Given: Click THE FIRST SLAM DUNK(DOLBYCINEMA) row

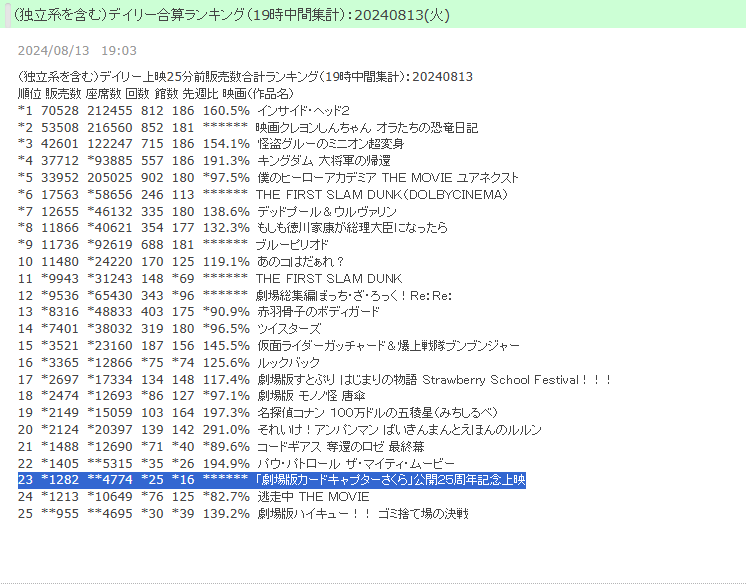Looking at the screenshot, I should pos(263,194).
